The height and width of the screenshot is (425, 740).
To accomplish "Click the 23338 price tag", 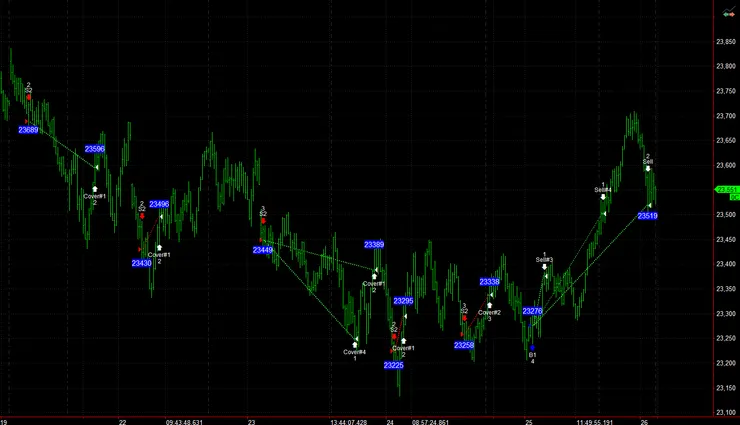I will [x=489, y=282].
